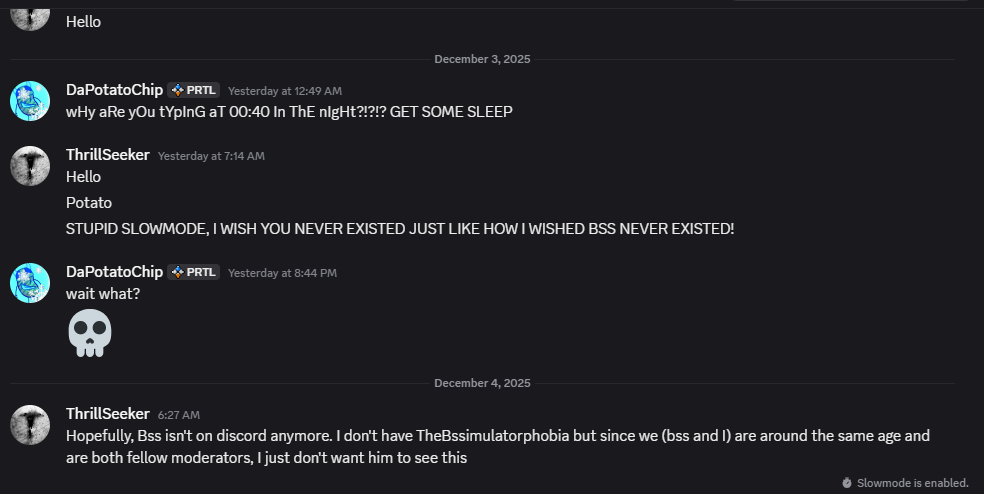Open DaPotatoChip's profile from the 12:49 AM username
Viewport: 984px width, 494px height.
[114, 90]
